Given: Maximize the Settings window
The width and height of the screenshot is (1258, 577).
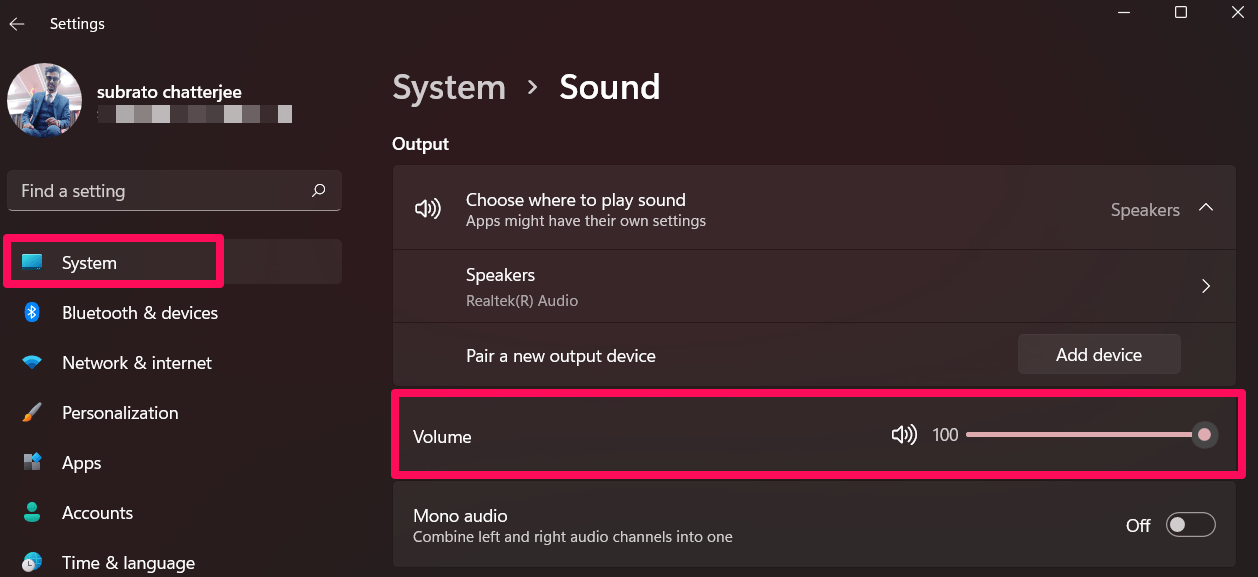Looking at the screenshot, I should pos(1181,12).
